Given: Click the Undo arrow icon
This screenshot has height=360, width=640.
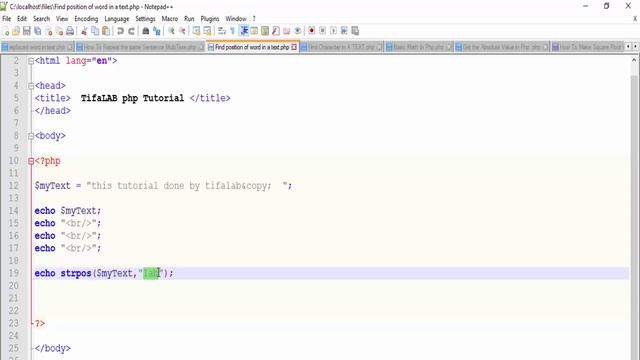Looking at the screenshot, I should [x=120, y=31].
